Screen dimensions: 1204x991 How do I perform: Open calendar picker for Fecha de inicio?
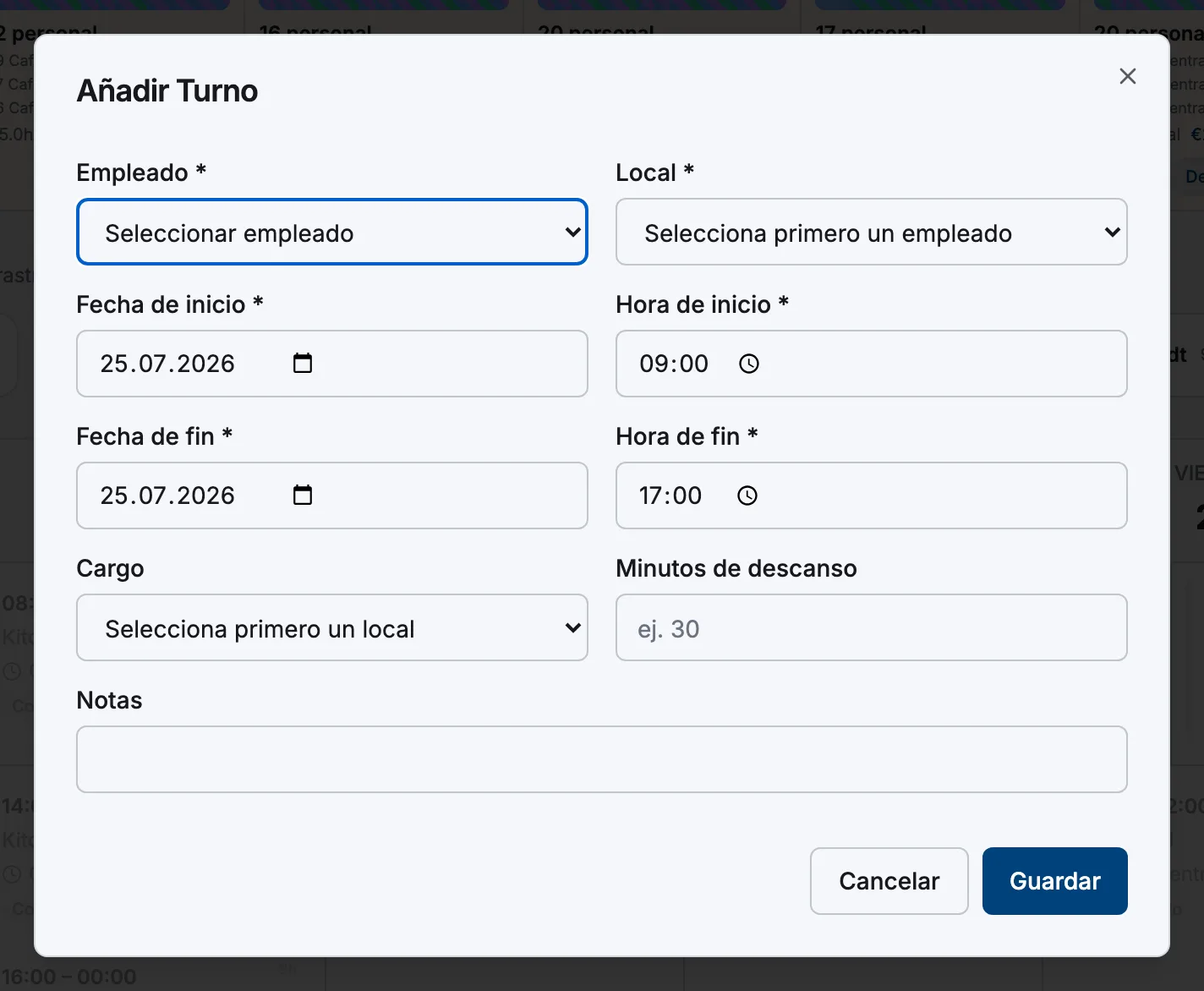tap(303, 364)
